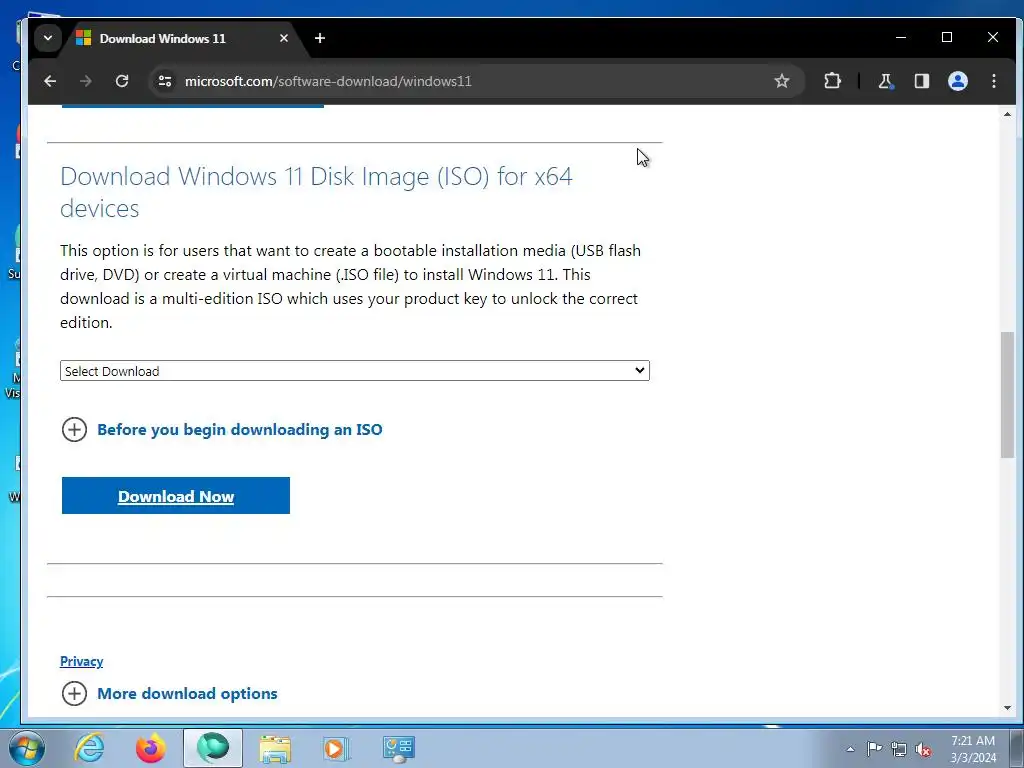The height and width of the screenshot is (768, 1024).
Task: Open Chrome three-dot menu
Action: [x=994, y=81]
